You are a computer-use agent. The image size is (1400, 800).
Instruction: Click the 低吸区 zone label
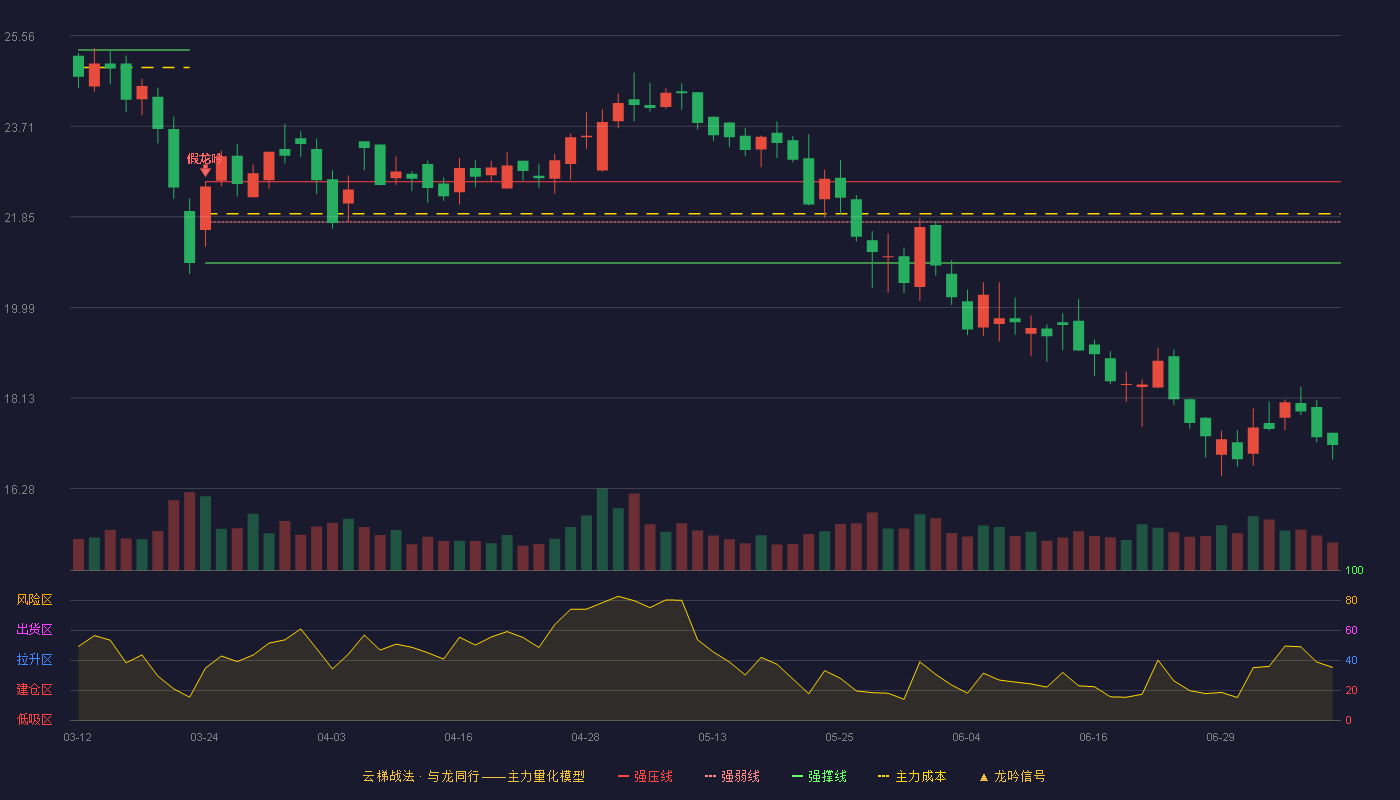[x=34, y=719]
